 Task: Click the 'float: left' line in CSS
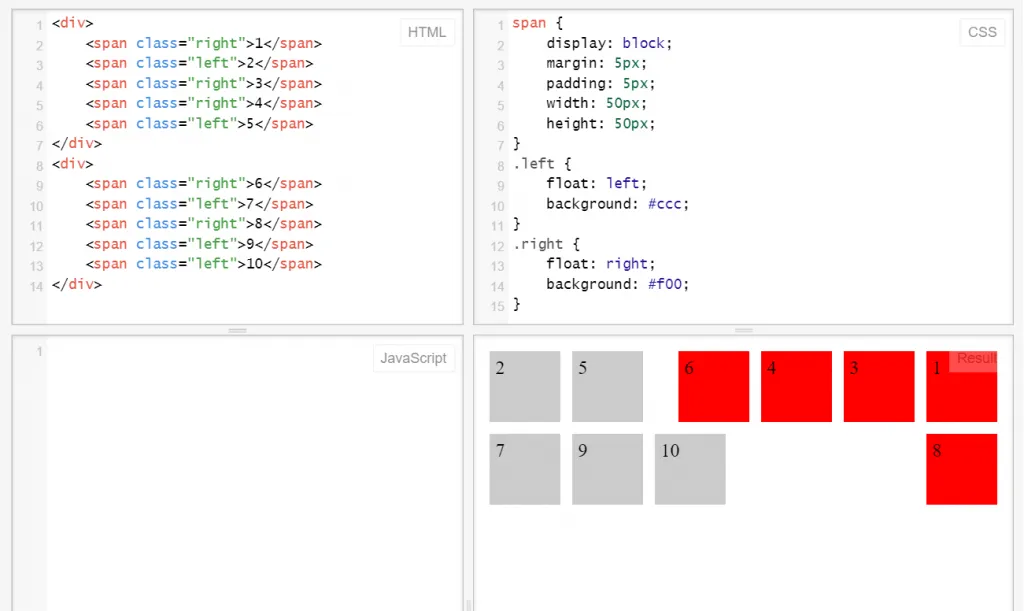596,183
